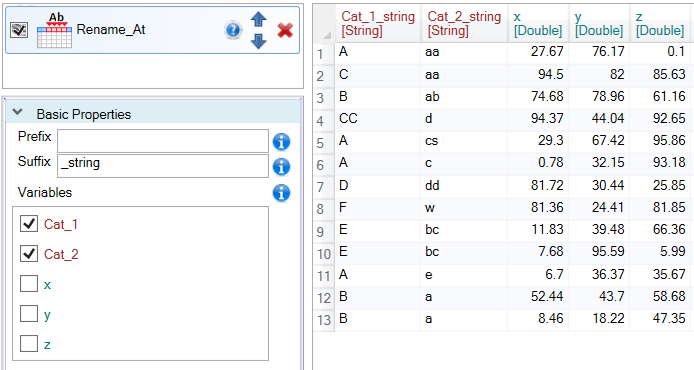
Task: Check the z variable
Action: click(x=29, y=344)
